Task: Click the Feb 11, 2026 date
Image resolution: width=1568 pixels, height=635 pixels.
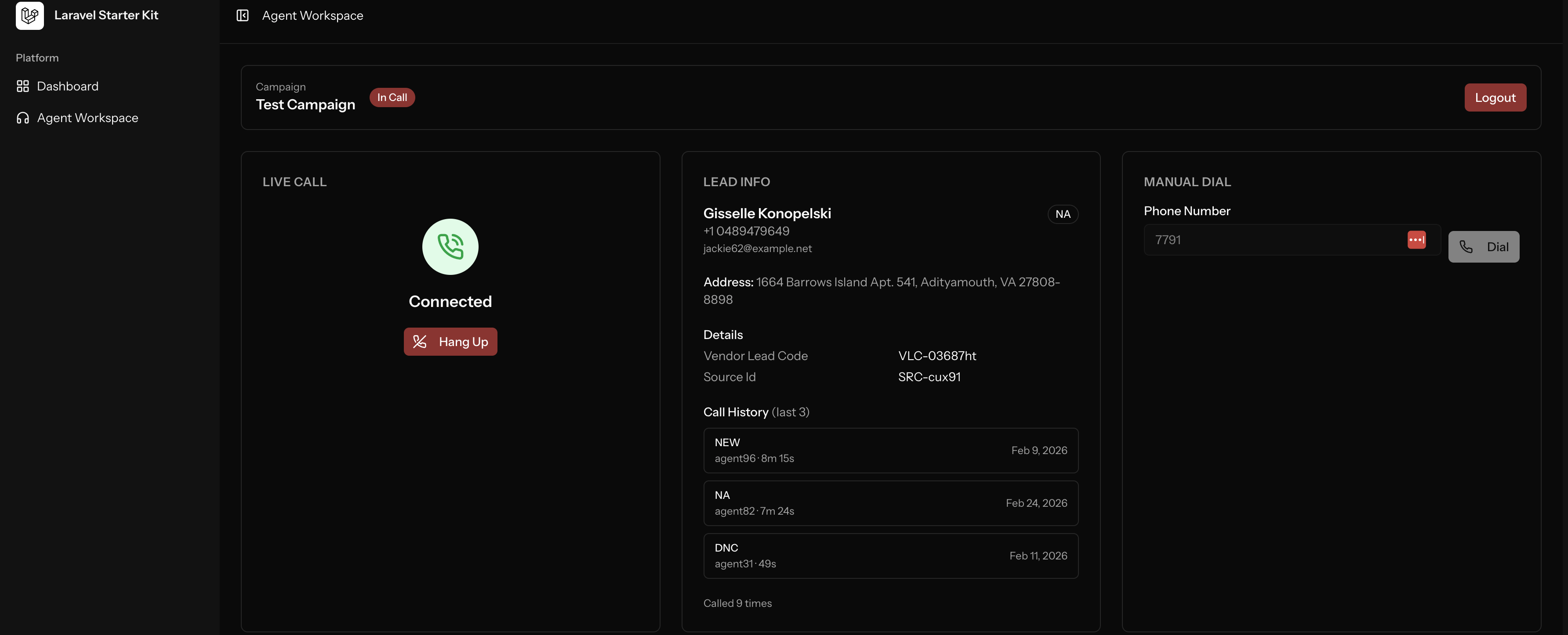Action: [1038, 556]
